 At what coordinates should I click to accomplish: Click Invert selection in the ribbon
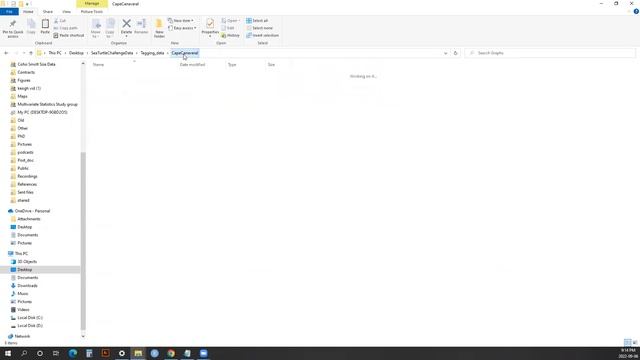262,36
